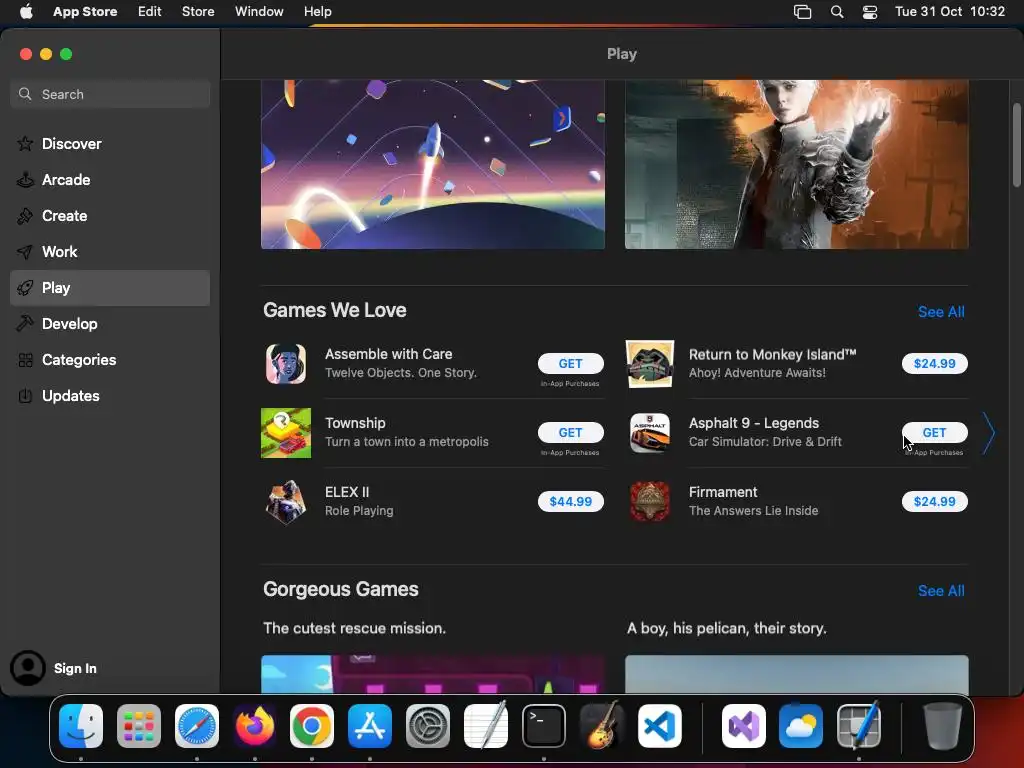This screenshot has height=768, width=1024.
Task: Advance Games We Love with right chevron
Action: (989, 433)
